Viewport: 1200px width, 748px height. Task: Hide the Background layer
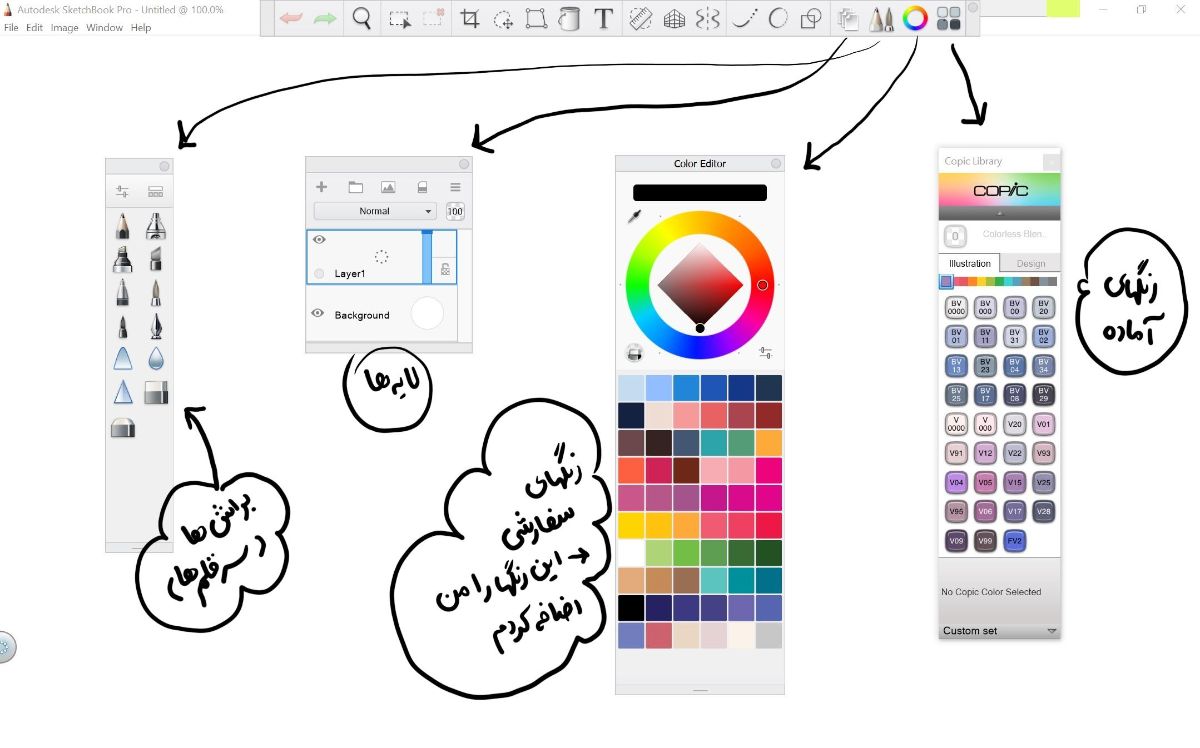(318, 313)
